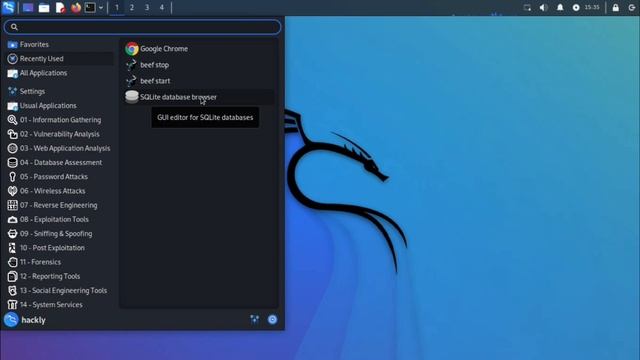The image size is (640, 360).
Task: Open the file manager panel icon
Action: [x=44, y=8]
